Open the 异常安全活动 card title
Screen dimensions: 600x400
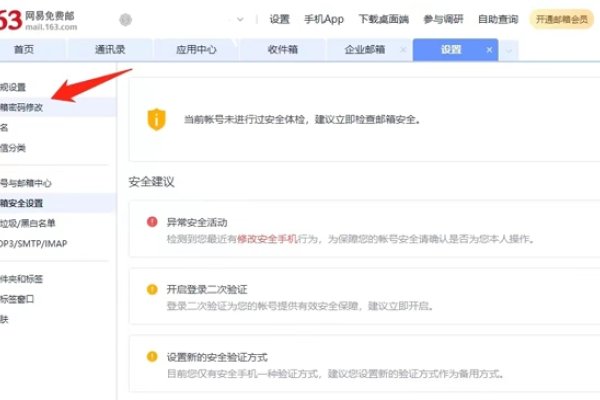tap(197, 222)
